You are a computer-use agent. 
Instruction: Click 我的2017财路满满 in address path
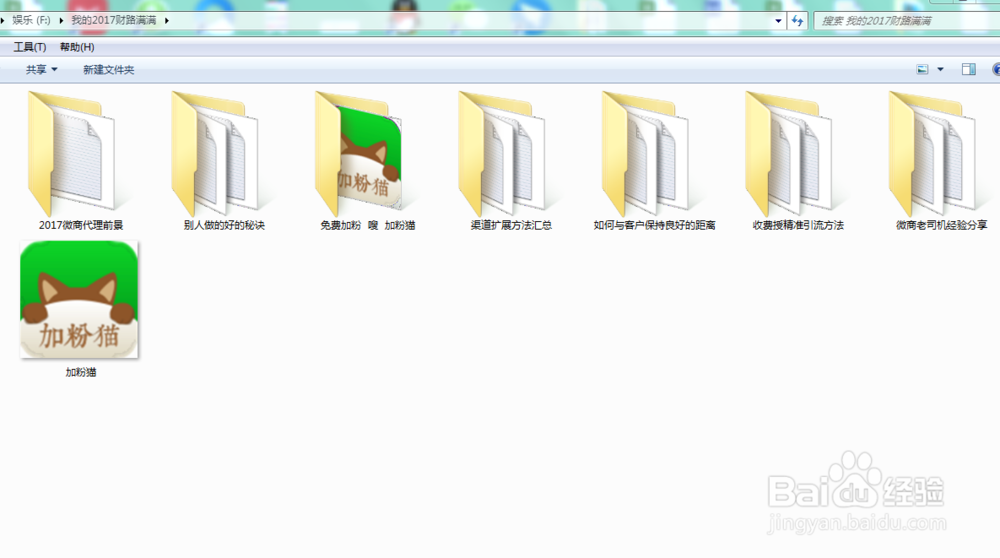pos(114,20)
